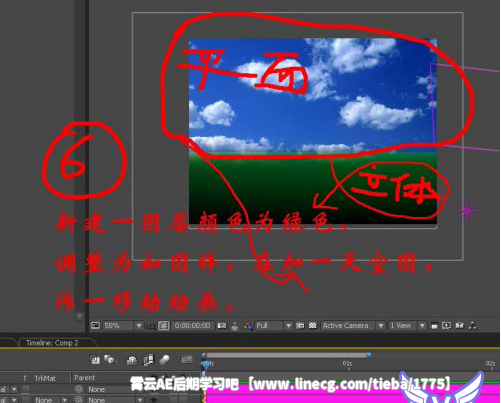This screenshot has width=501, height=403.
Task: Click the second layer's parent pick whip
Action: tap(79, 399)
